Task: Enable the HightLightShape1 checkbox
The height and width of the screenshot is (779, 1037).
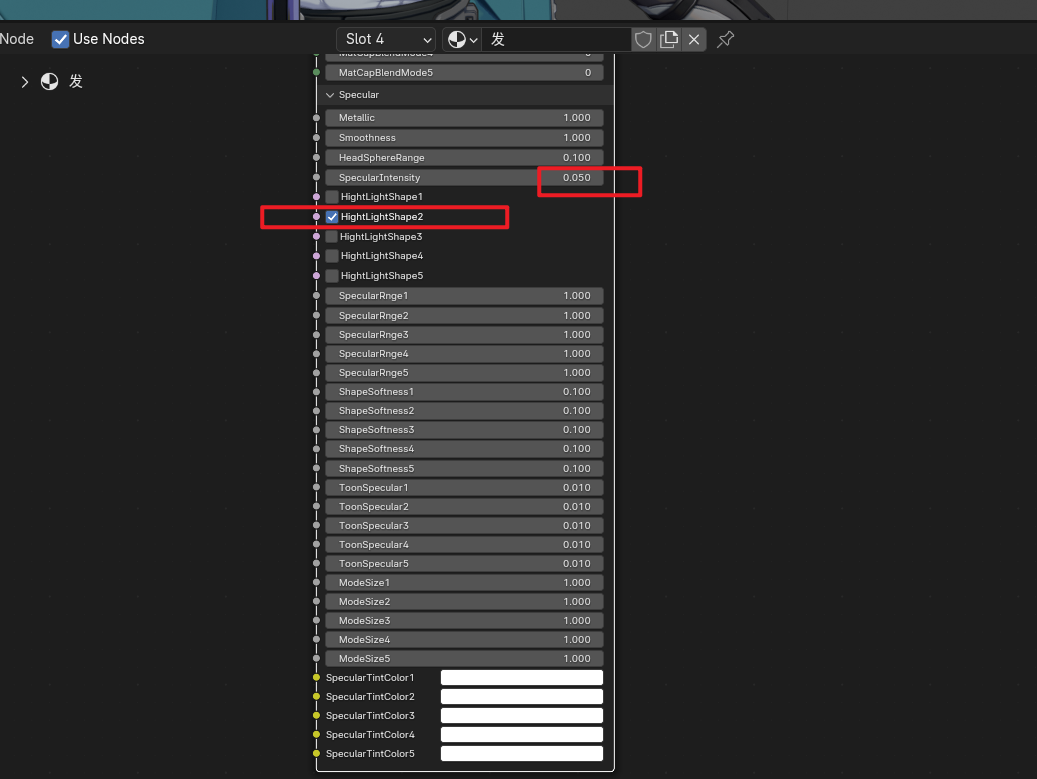Action: [332, 197]
